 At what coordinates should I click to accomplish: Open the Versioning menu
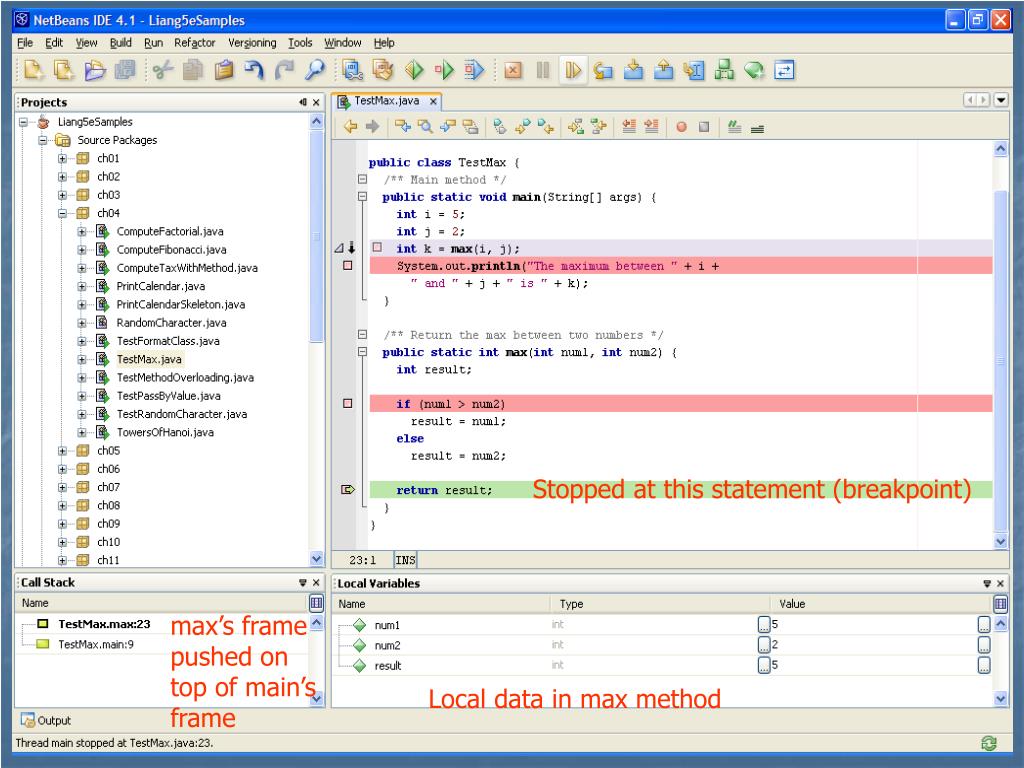pos(252,43)
